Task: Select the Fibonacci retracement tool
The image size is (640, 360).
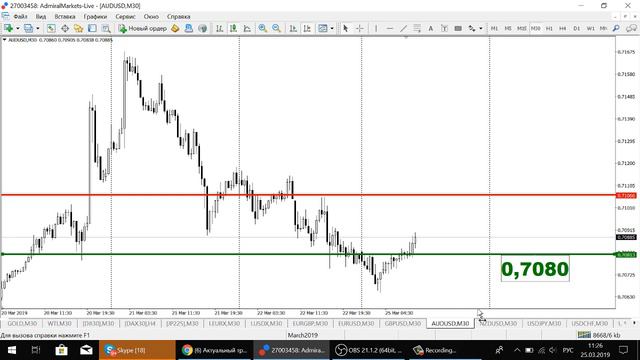Action: (x=417, y=28)
